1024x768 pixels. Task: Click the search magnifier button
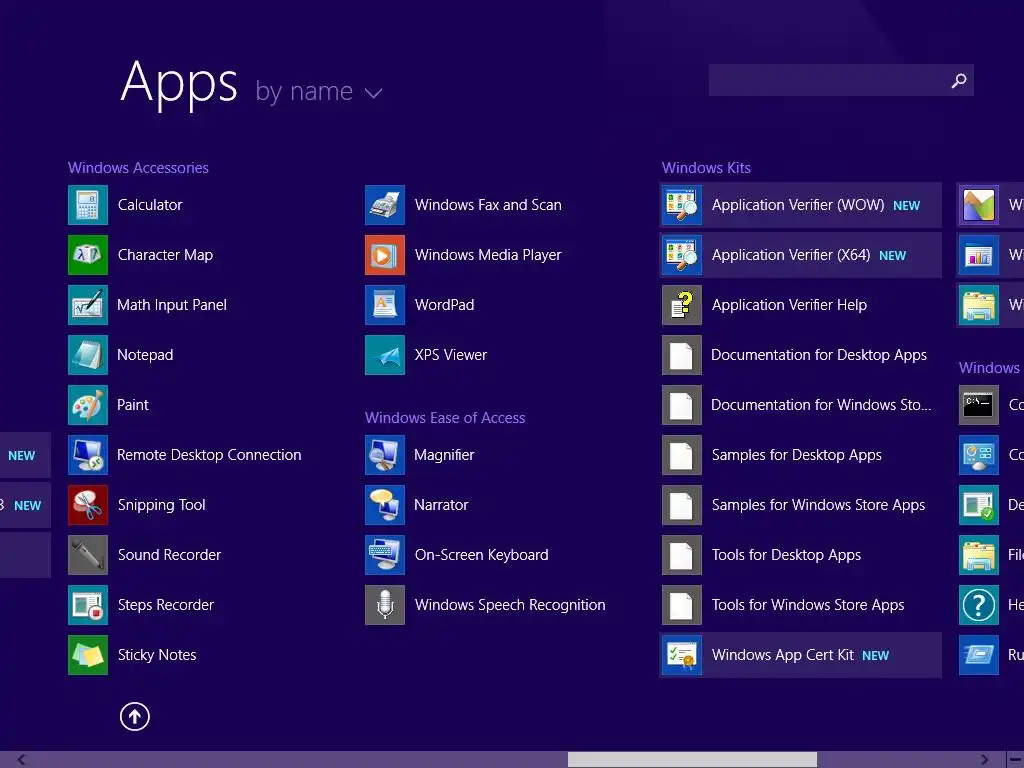click(x=958, y=80)
